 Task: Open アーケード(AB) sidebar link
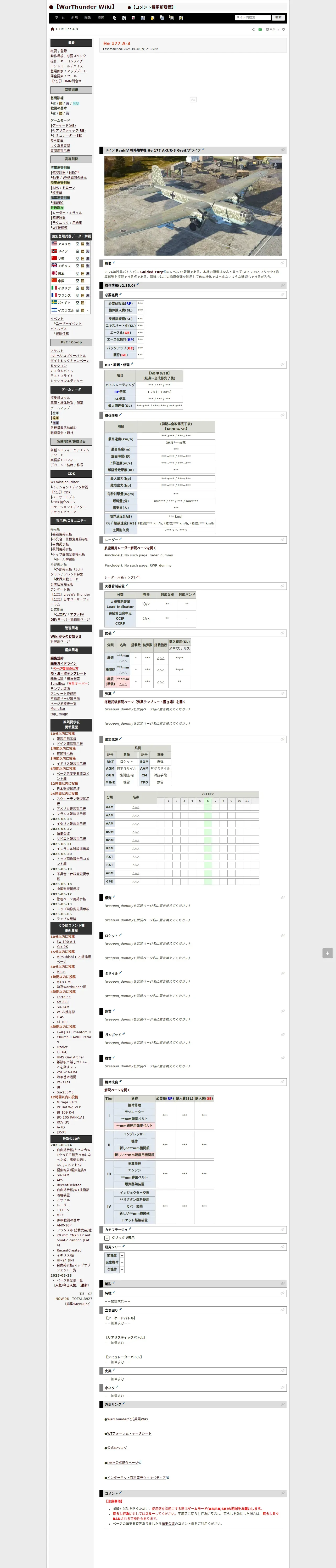[64, 125]
